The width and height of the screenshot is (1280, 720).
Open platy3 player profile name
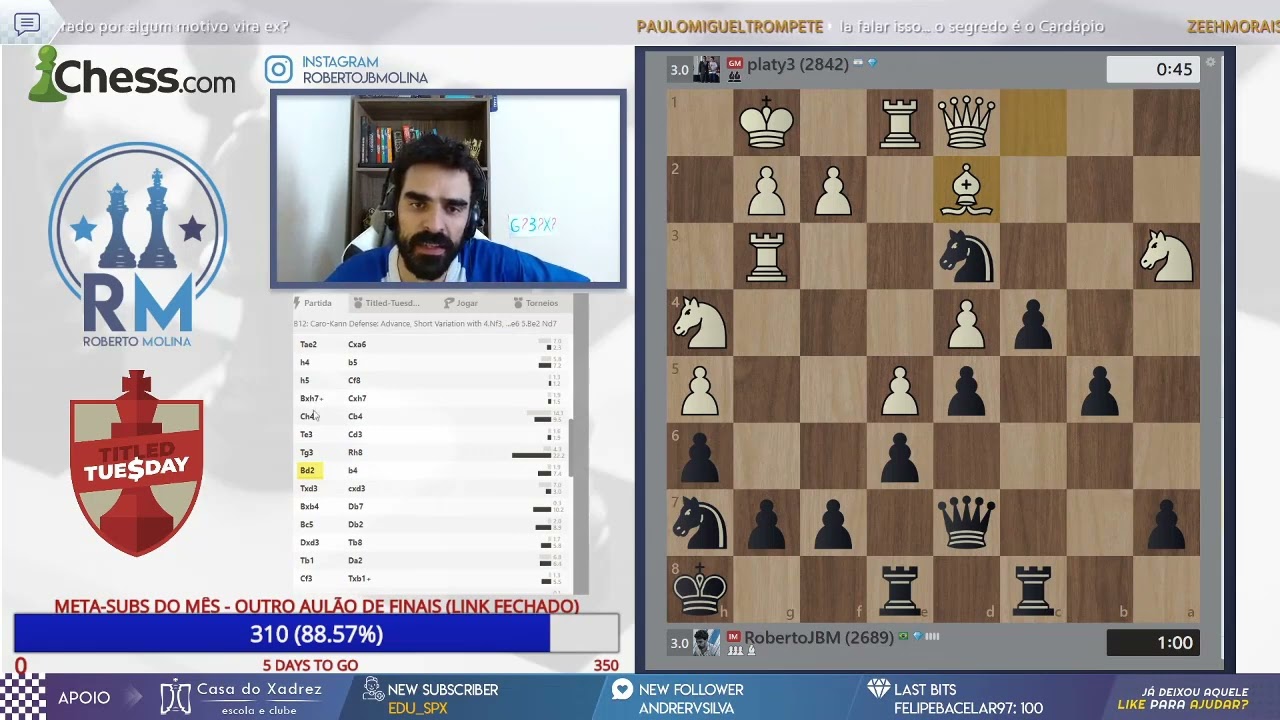coord(797,64)
